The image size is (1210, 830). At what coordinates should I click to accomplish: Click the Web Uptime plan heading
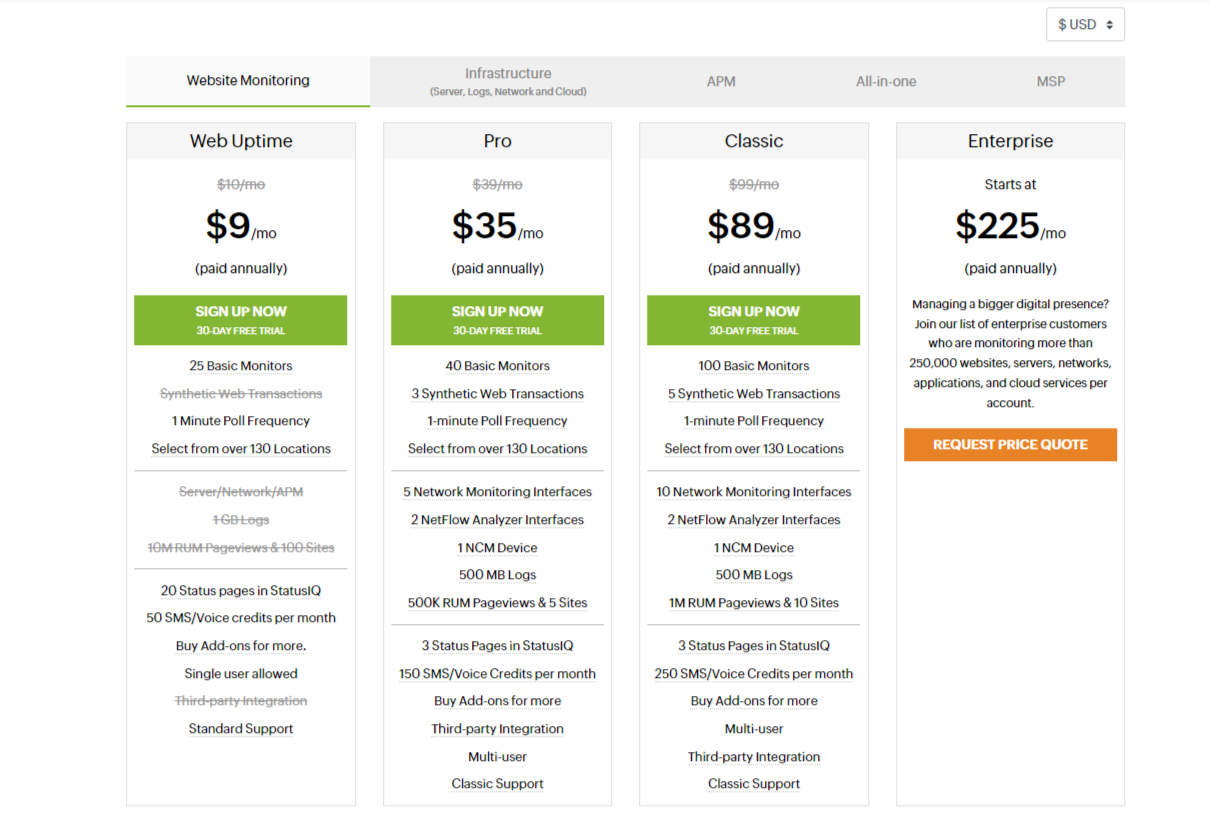241,141
